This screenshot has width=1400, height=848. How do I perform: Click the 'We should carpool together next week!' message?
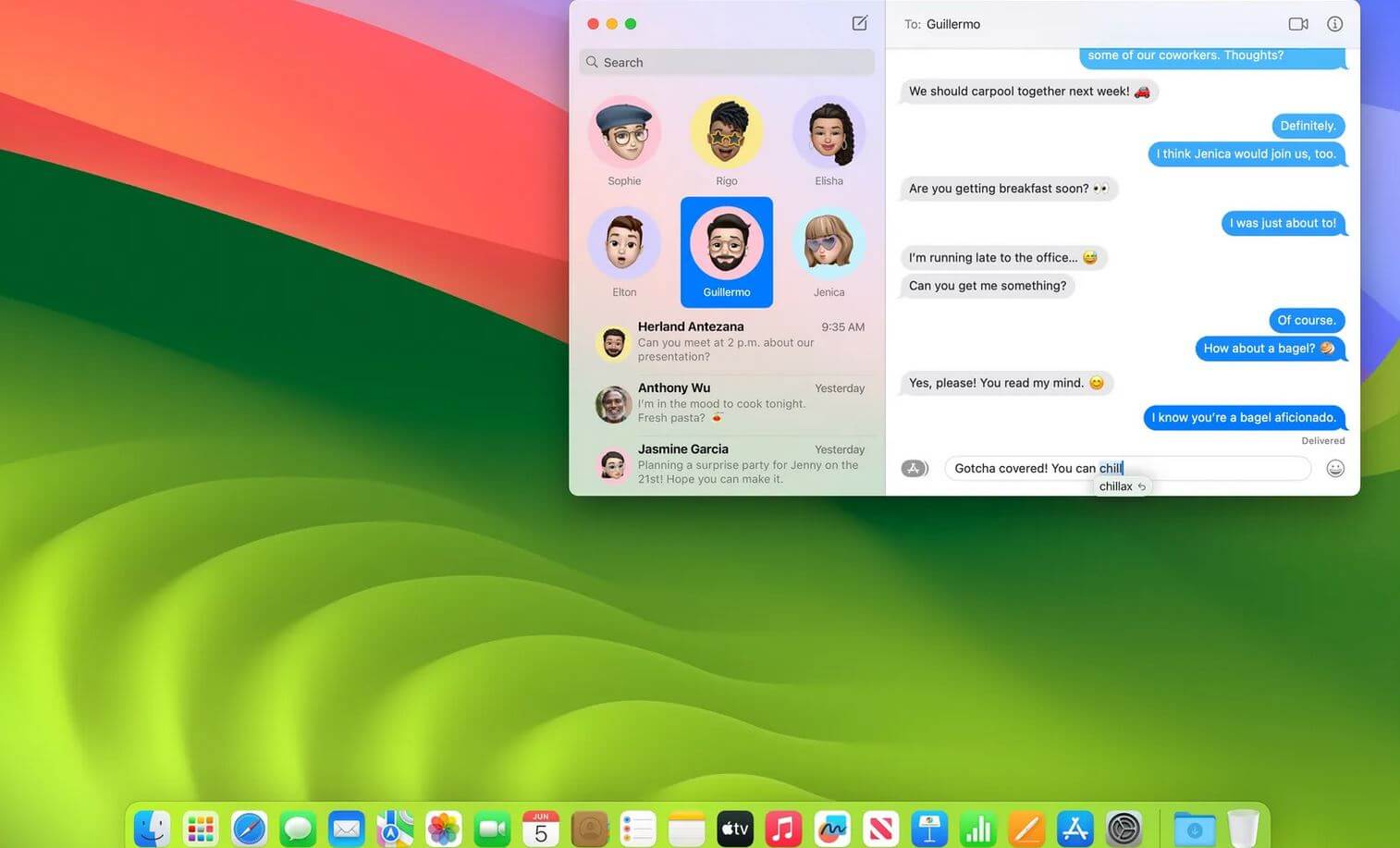1028,92
